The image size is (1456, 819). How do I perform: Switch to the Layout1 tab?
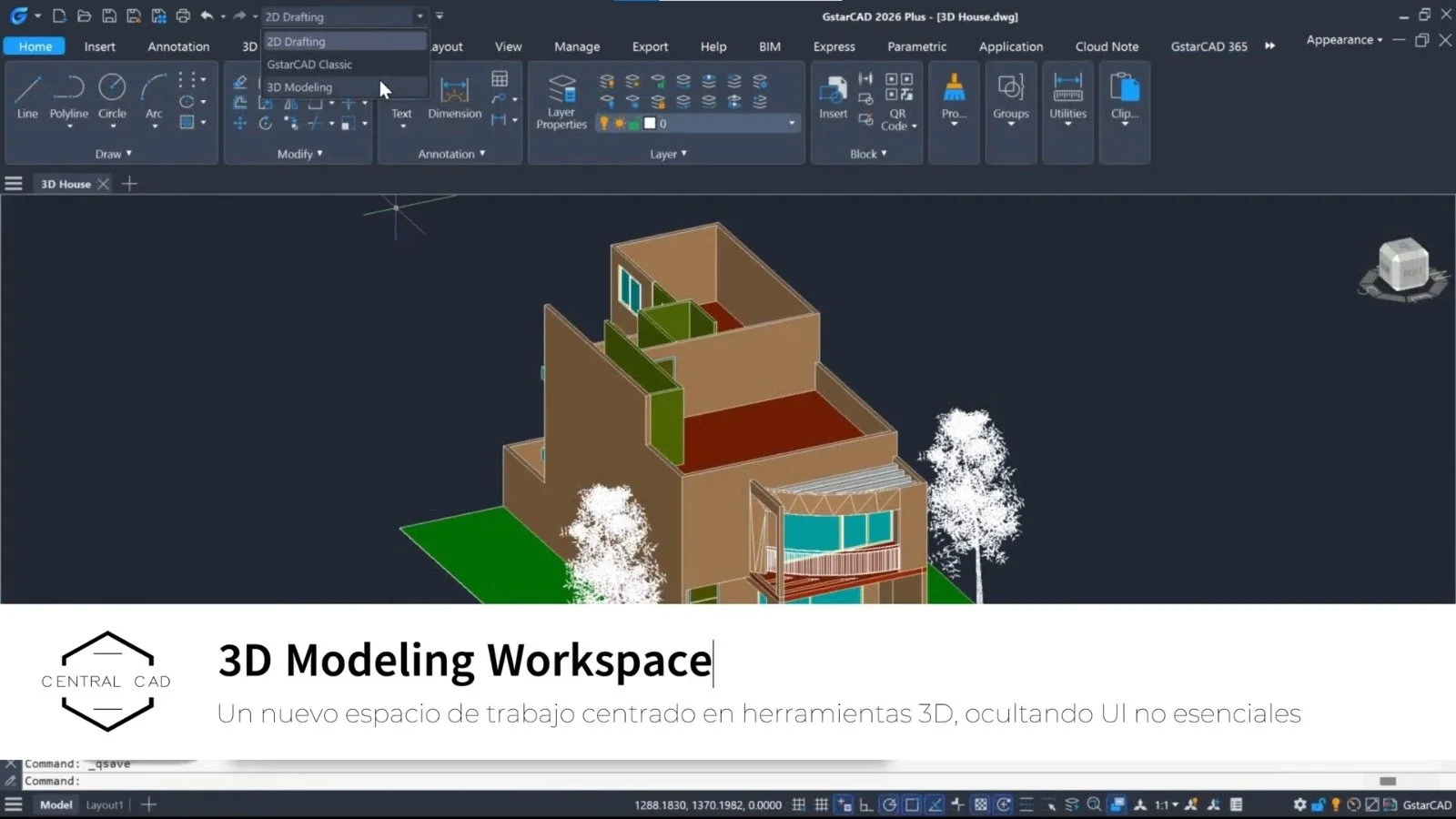pos(104,804)
